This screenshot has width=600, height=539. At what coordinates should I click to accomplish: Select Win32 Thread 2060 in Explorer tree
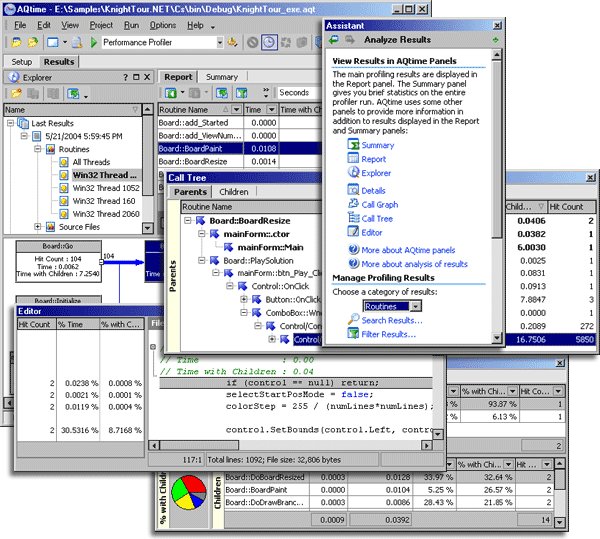pyautogui.click(x=106, y=214)
